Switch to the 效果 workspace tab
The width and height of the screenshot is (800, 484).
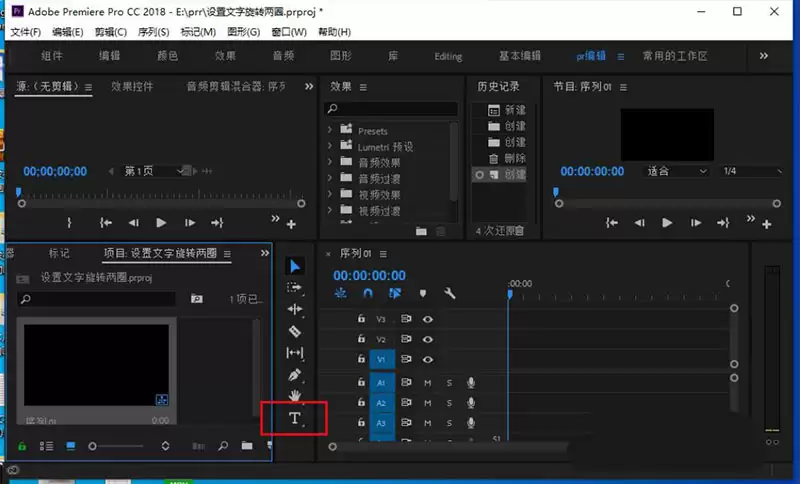tap(225, 56)
